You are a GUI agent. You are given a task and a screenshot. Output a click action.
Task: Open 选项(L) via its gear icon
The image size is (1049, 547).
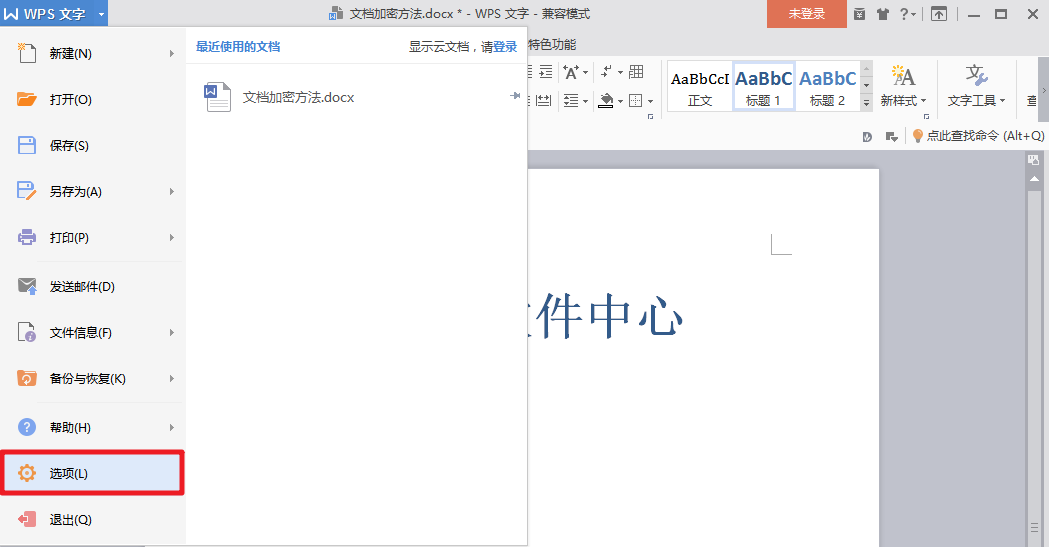[x=26, y=473]
